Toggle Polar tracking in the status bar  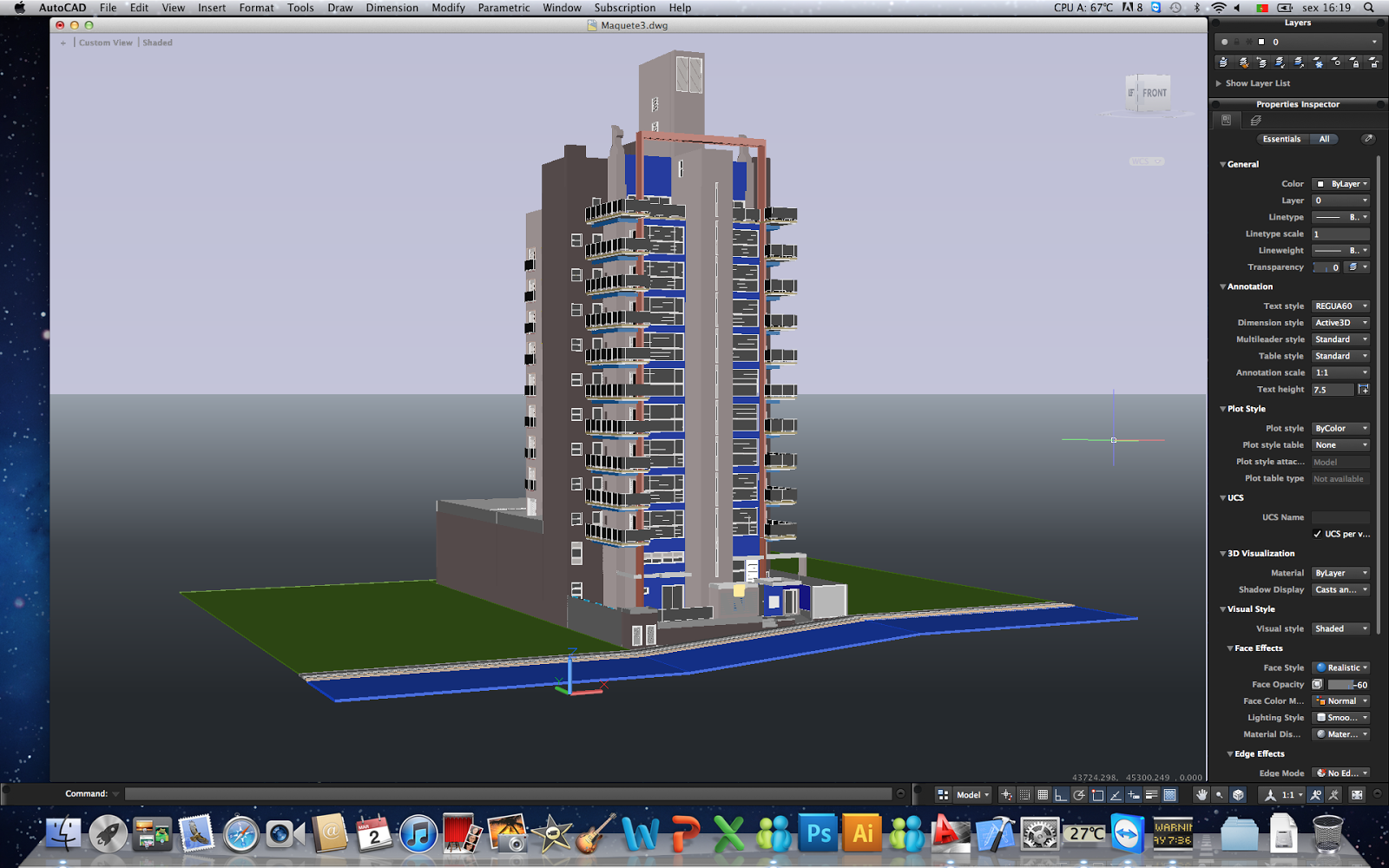(1079, 794)
